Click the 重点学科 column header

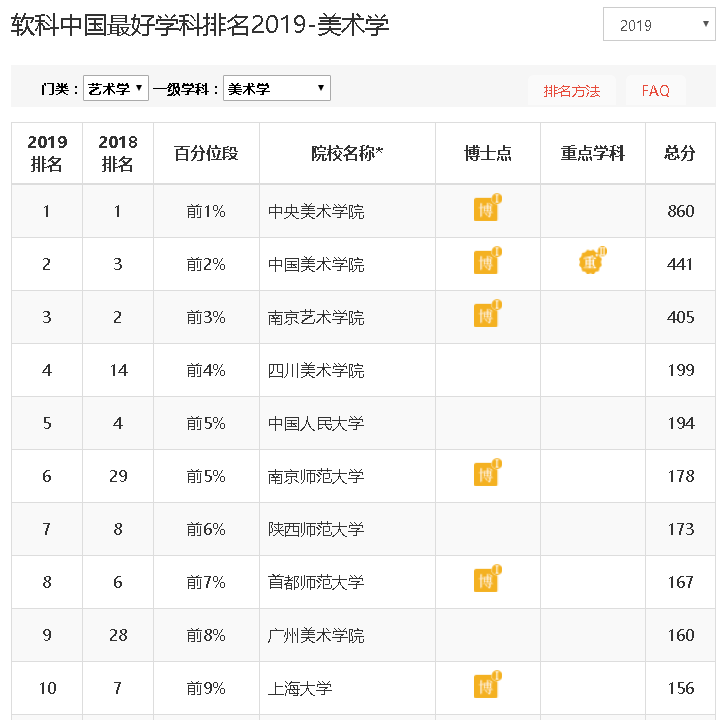[593, 153]
